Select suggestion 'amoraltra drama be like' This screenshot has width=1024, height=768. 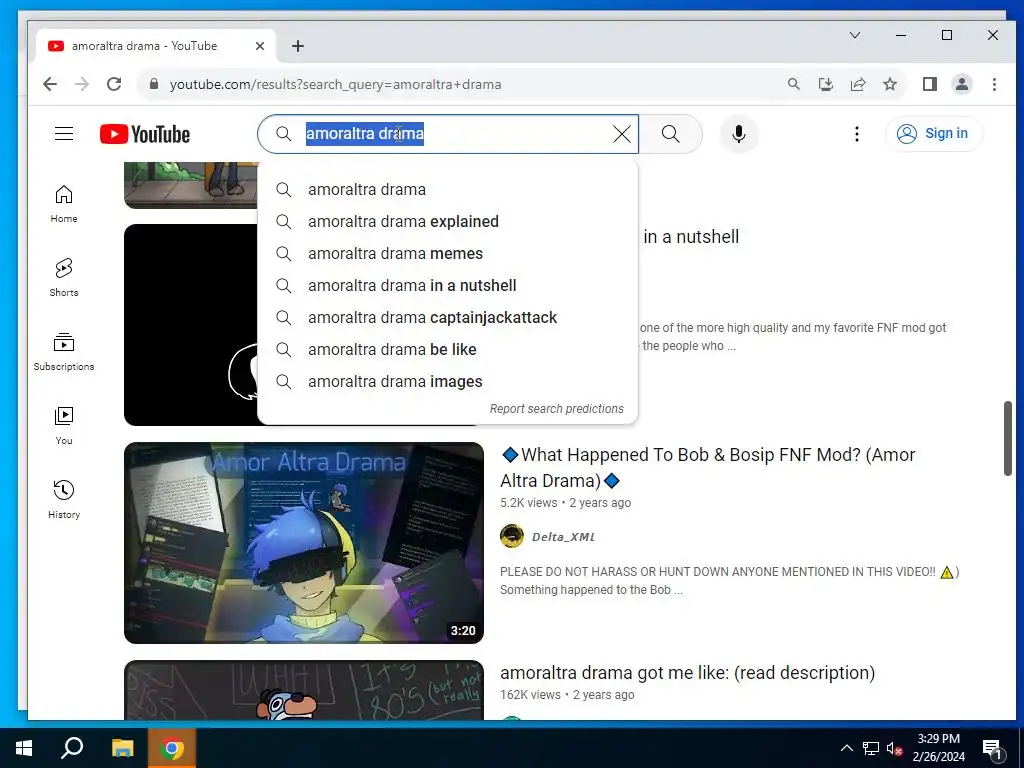[447, 349]
